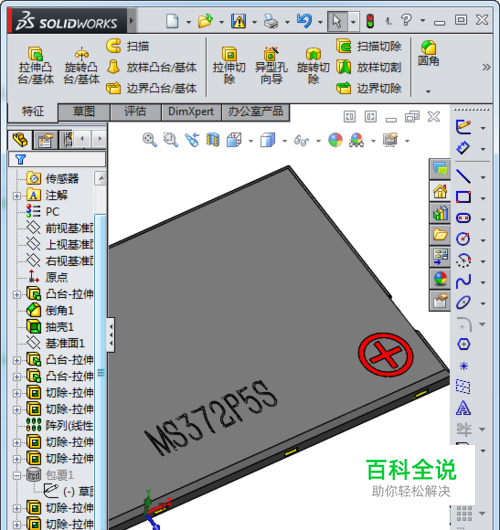Switch to the 评估 tab
Screen dimensions: 500x530
click(136, 112)
